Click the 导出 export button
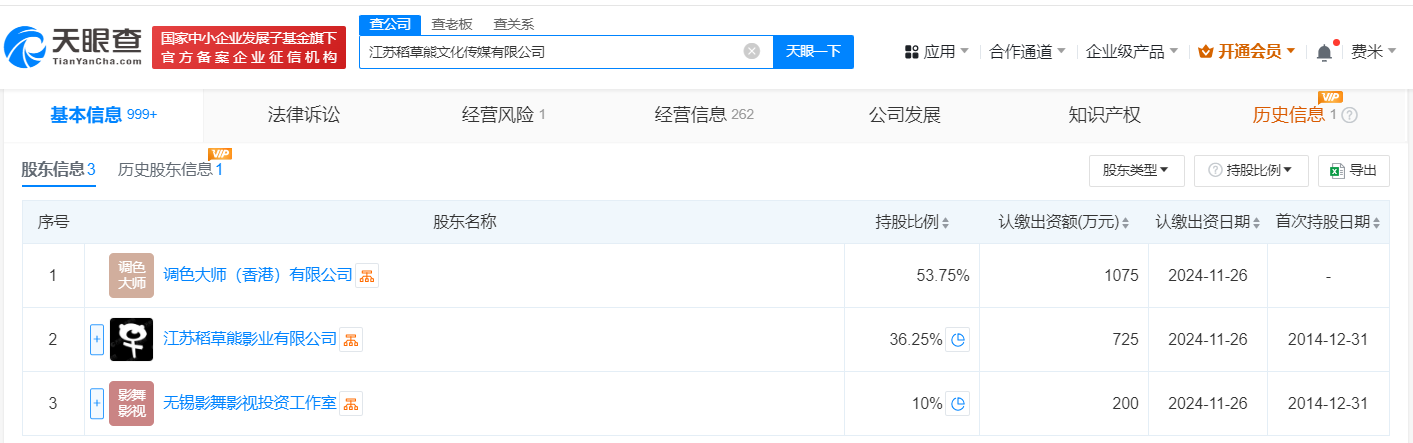 pyautogui.click(x=1354, y=171)
